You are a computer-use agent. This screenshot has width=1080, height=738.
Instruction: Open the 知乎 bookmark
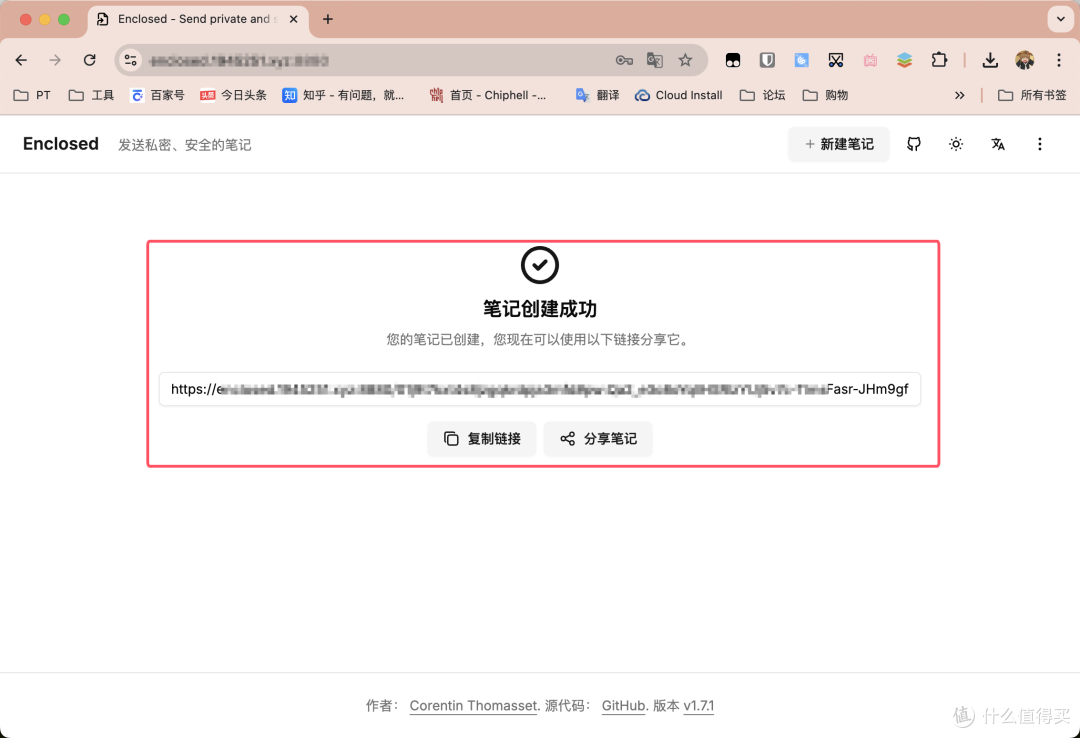coord(343,95)
